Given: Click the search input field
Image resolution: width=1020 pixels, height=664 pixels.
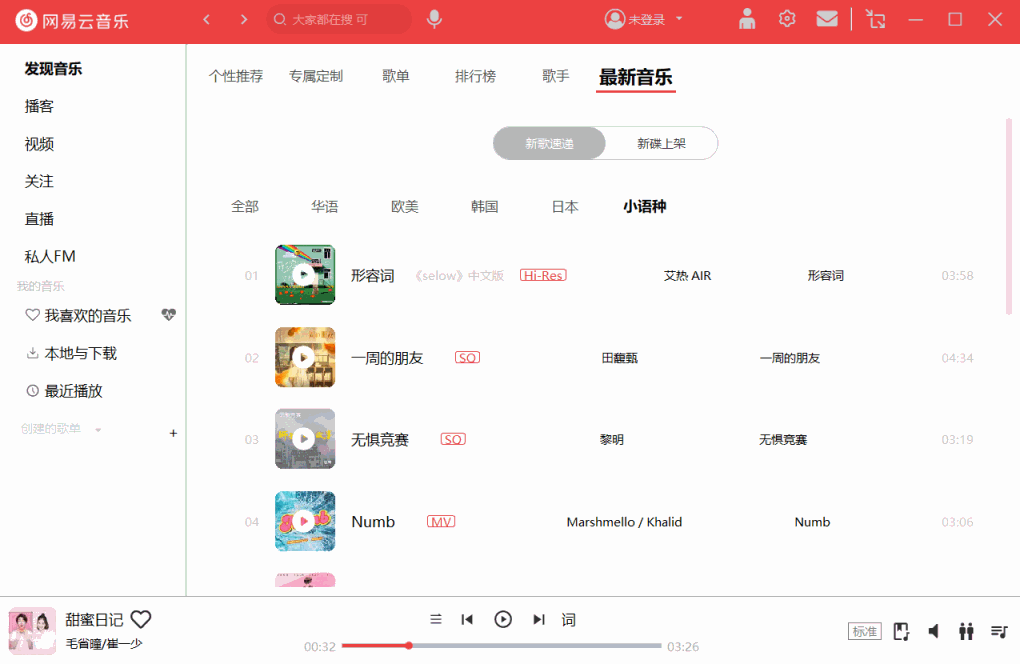Looking at the screenshot, I should pyautogui.click(x=339, y=20).
